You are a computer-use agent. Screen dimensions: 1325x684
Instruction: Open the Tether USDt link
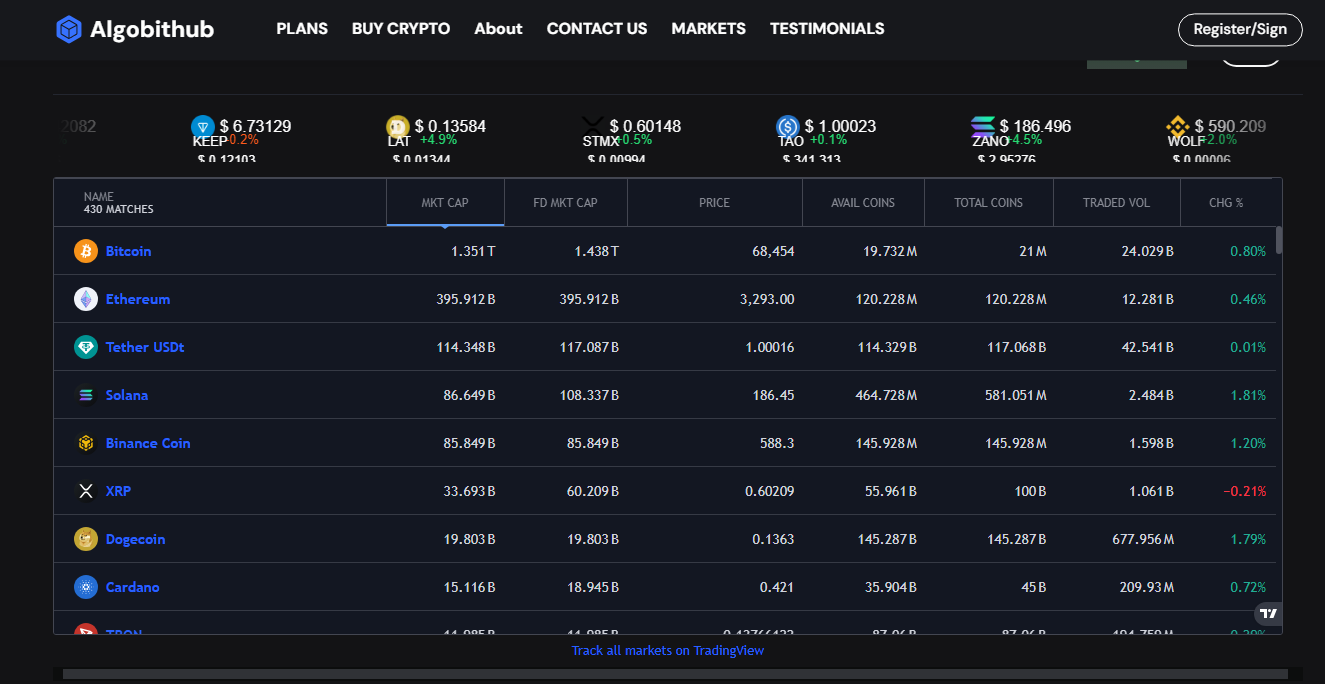[x=145, y=347]
